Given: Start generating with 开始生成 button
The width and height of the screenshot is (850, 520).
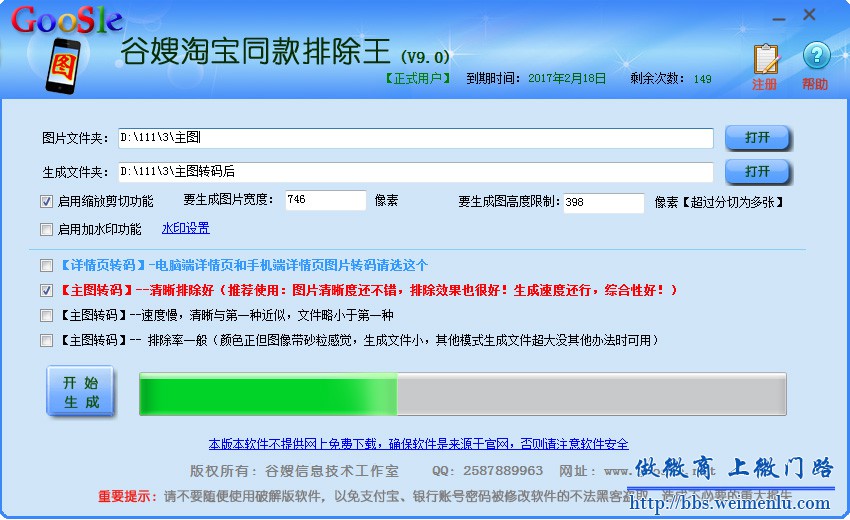Looking at the screenshot, I should 80,391.
